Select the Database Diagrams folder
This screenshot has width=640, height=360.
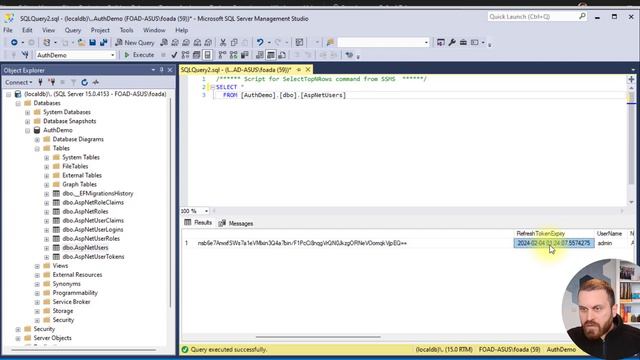tap(78, 139)
